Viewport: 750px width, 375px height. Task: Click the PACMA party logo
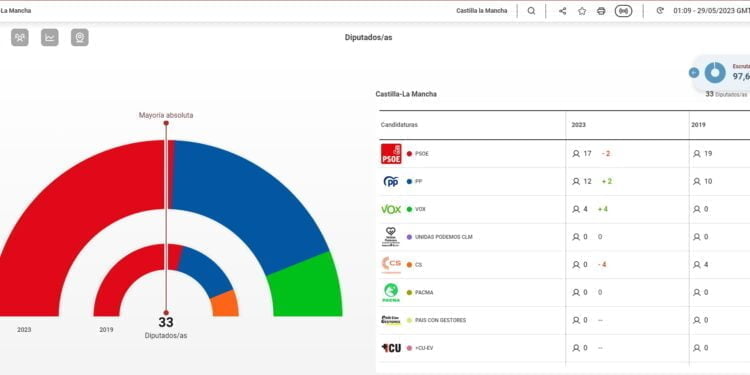point(391,292)
